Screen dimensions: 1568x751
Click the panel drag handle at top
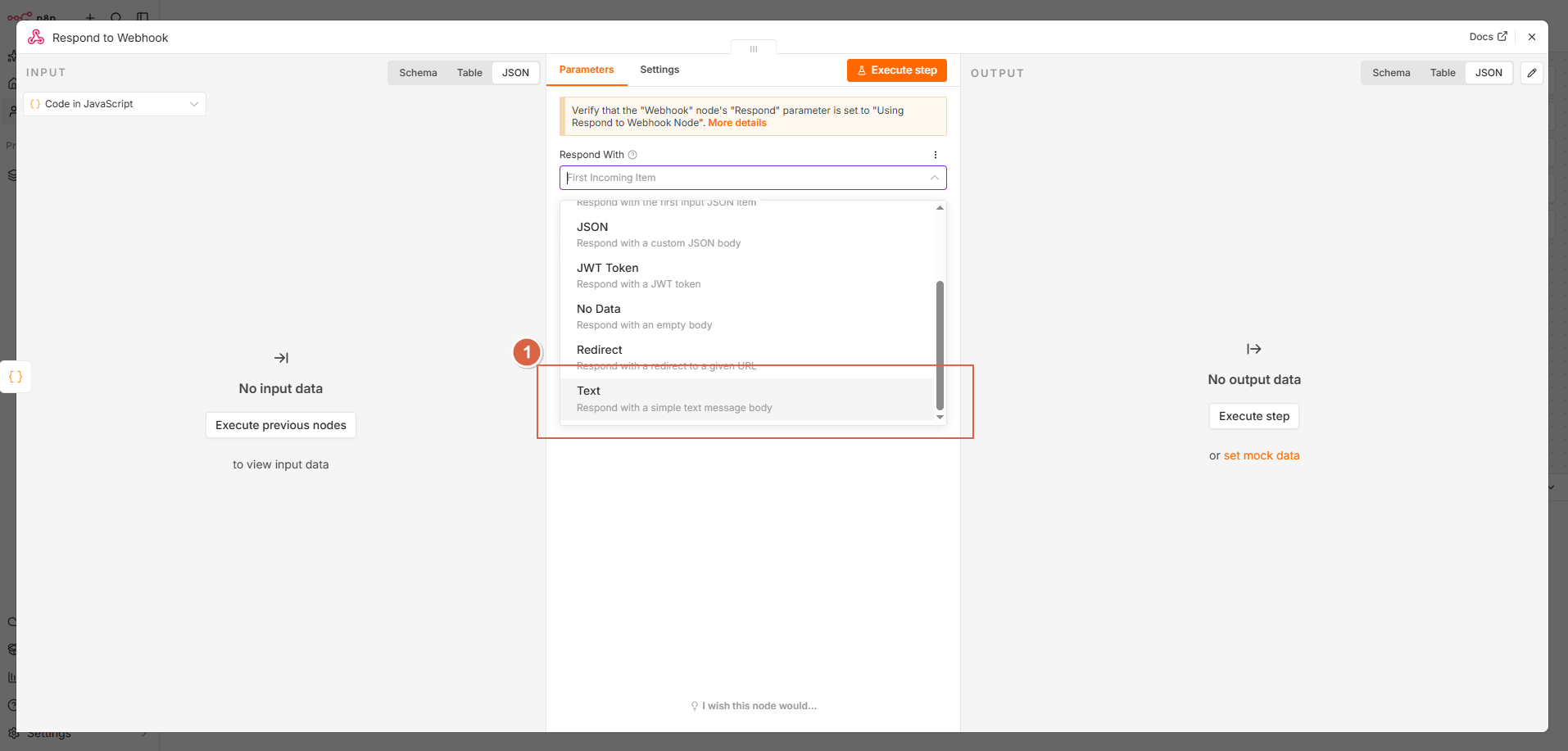(754, 48)
